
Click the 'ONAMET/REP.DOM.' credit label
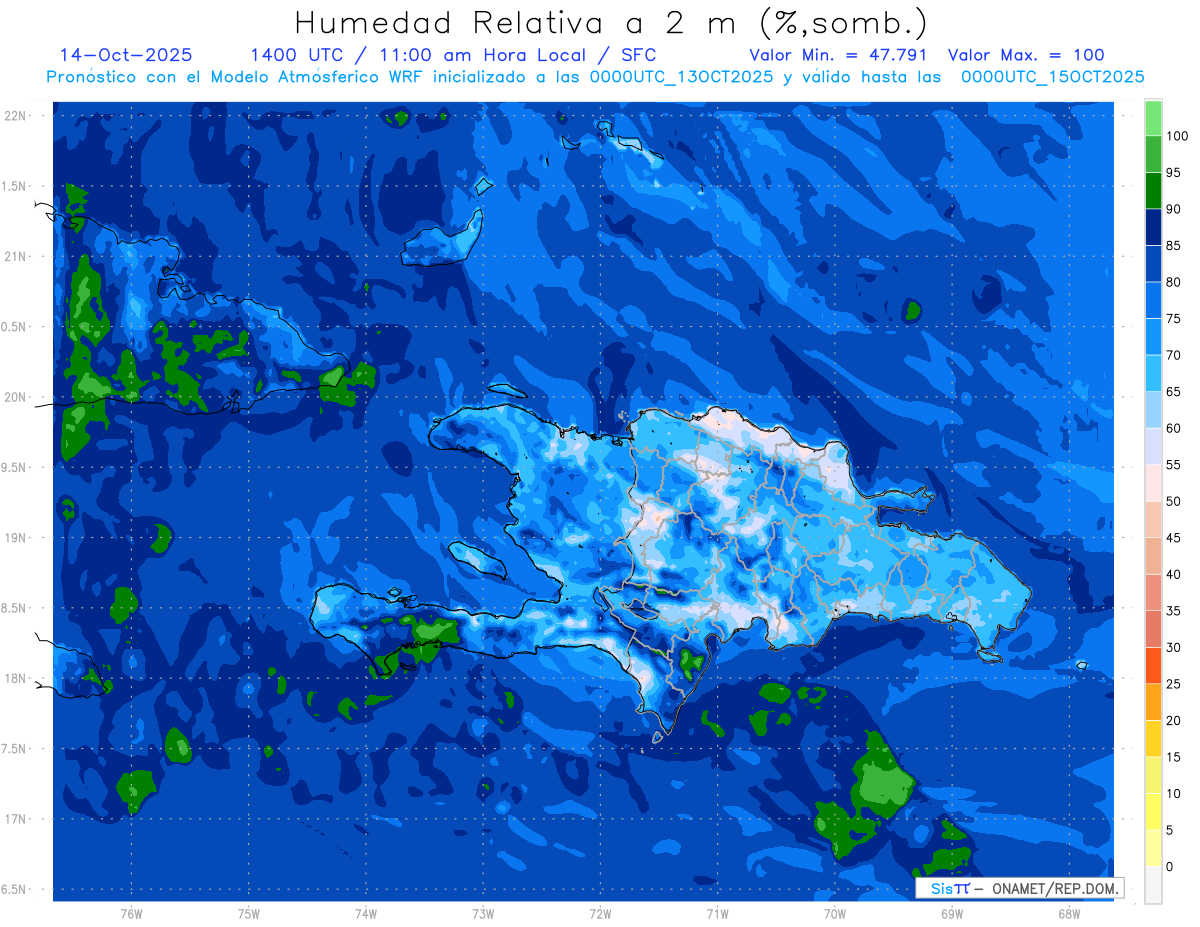tap(1056, 888)
